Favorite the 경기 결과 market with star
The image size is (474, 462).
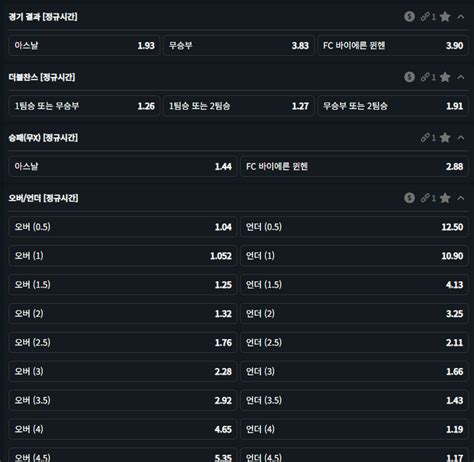point(445,17)
